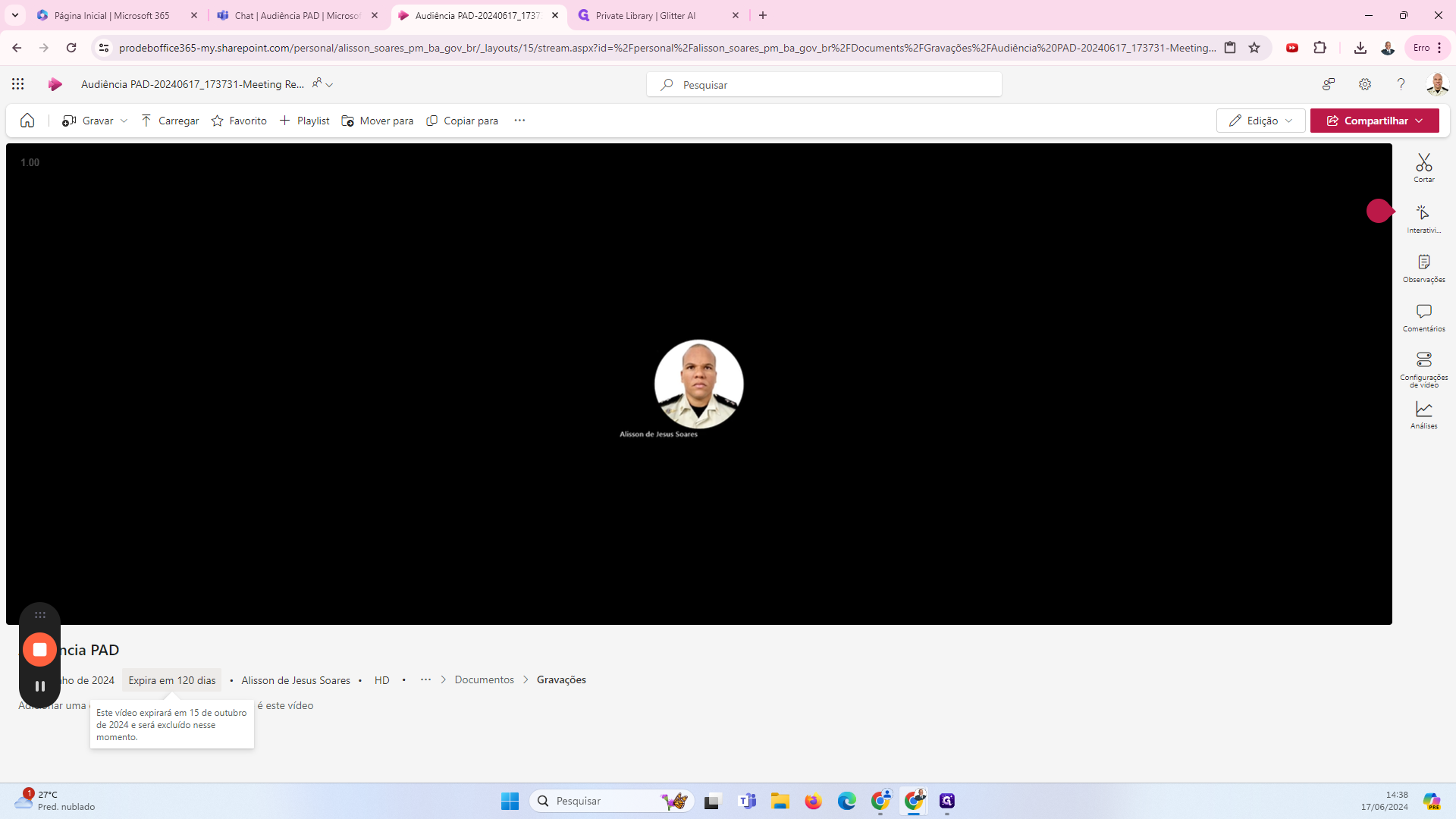Open Configurações de vídeo settings
1456x819 pixels.
pyautogui.click(x=1423, y=369)
